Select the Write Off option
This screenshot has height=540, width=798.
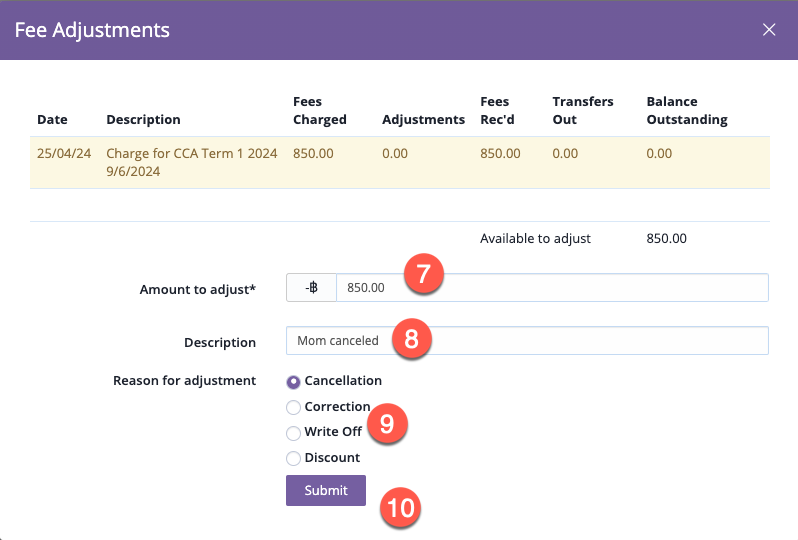(x=293, y=433)
